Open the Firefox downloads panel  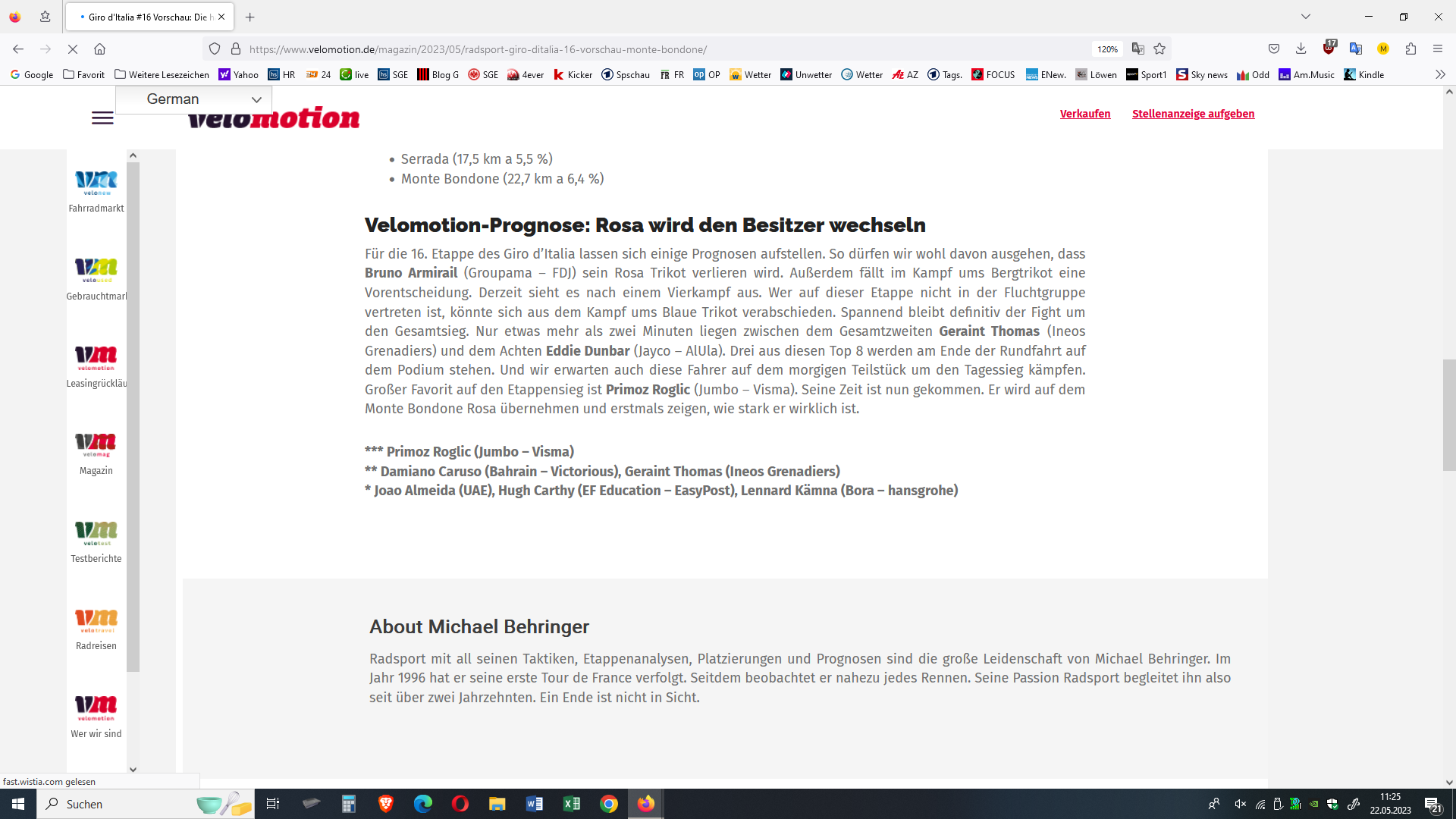(x=1301, y=49)
